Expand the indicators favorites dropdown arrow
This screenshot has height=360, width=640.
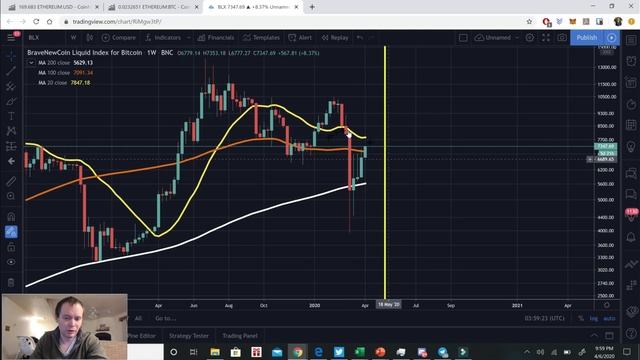click(x=188, y=38)
